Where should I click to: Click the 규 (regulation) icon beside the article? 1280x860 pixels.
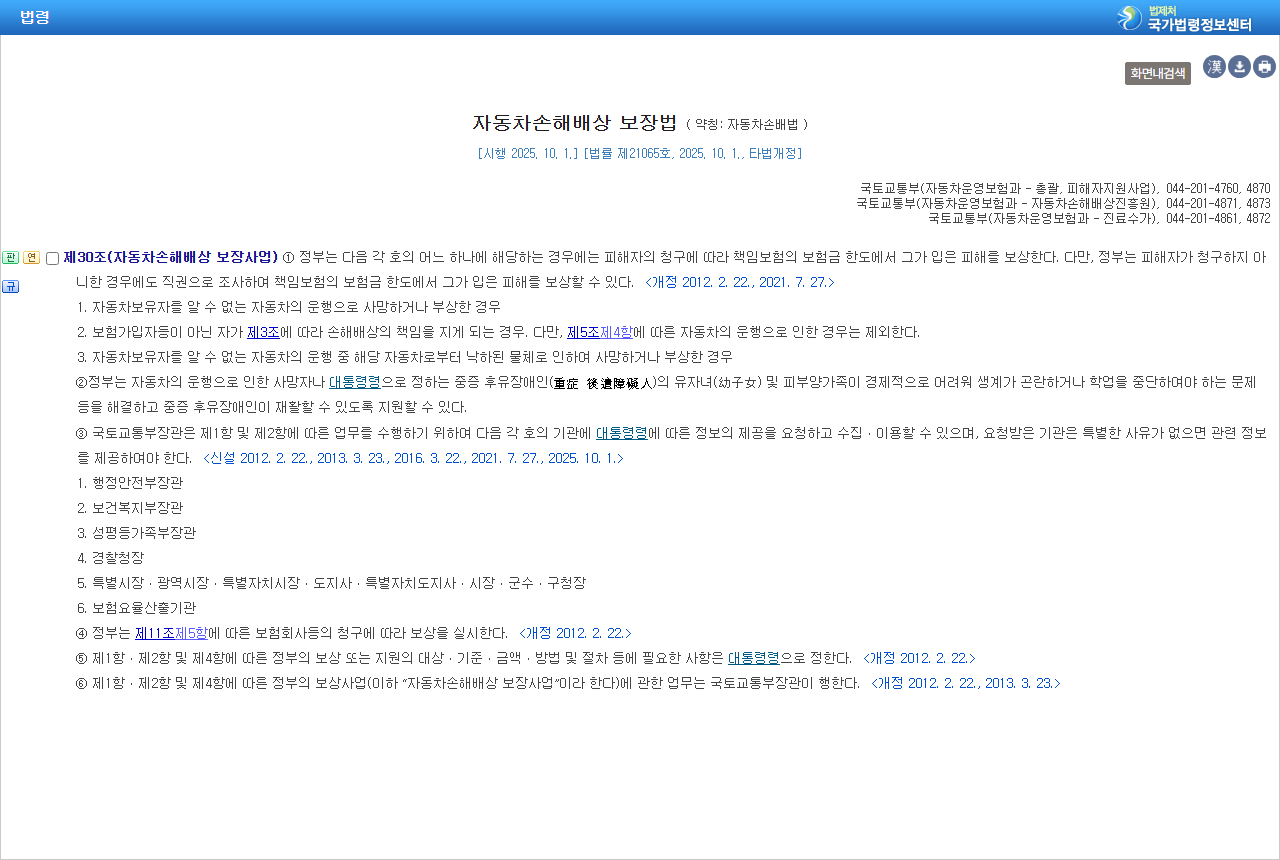click(11, 287)
